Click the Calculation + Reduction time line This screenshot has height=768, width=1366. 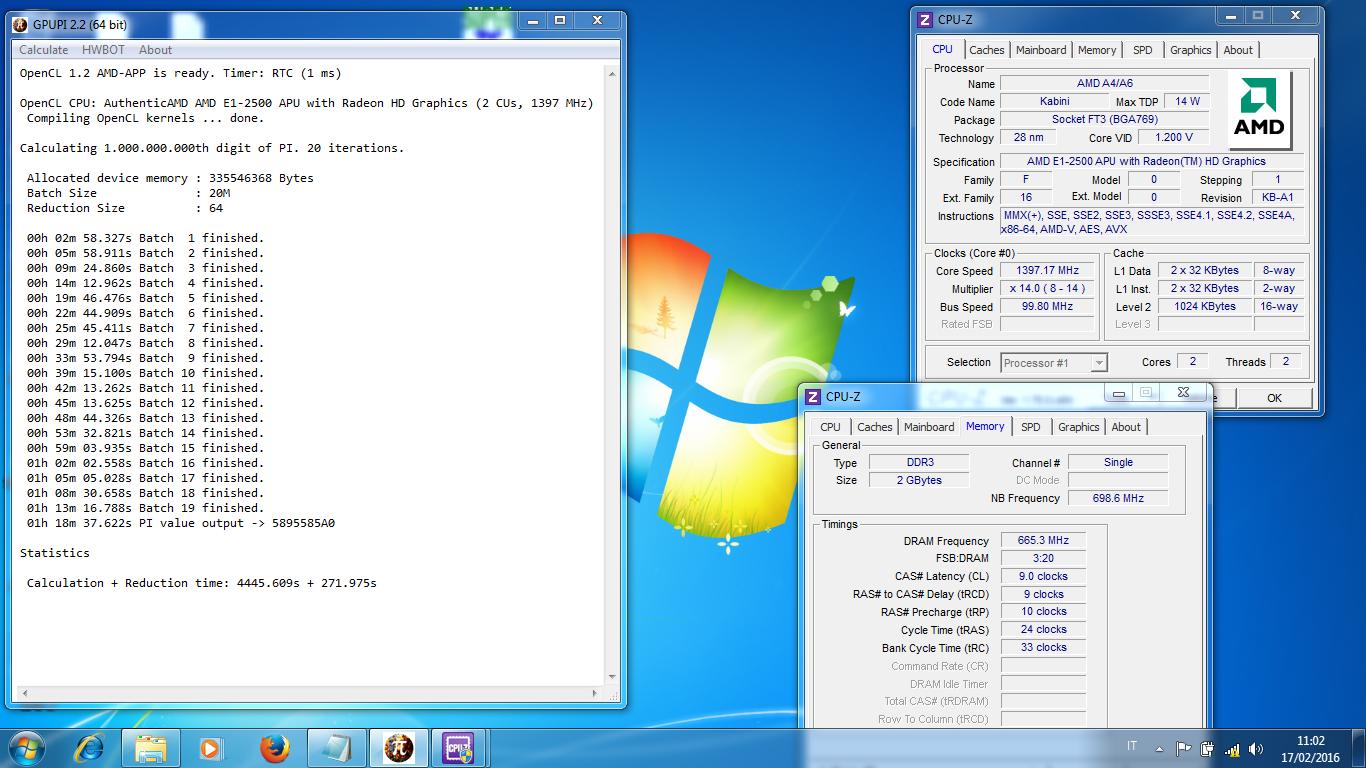[x=201, y=583]
